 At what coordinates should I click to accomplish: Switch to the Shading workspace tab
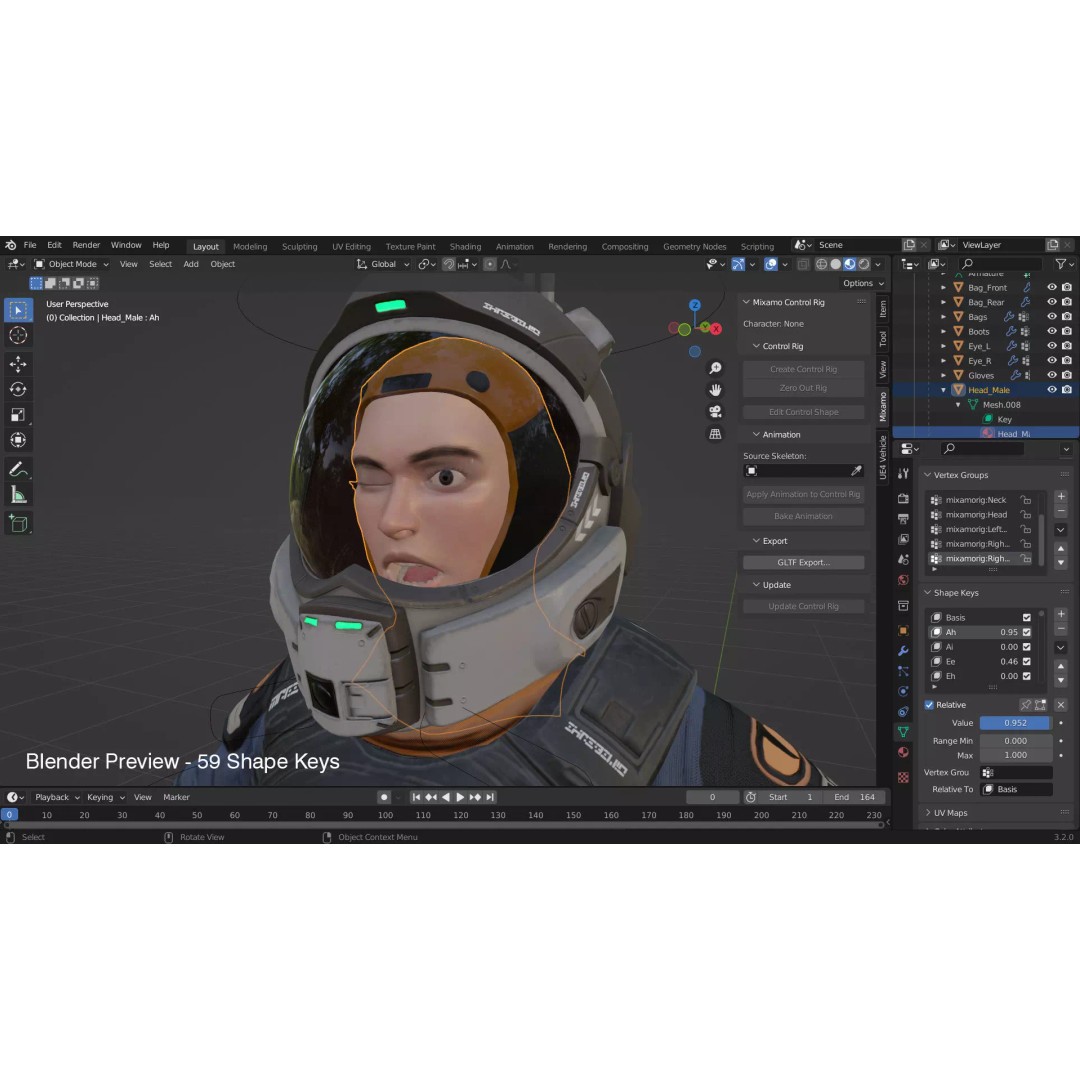click(x=466, y=247)
